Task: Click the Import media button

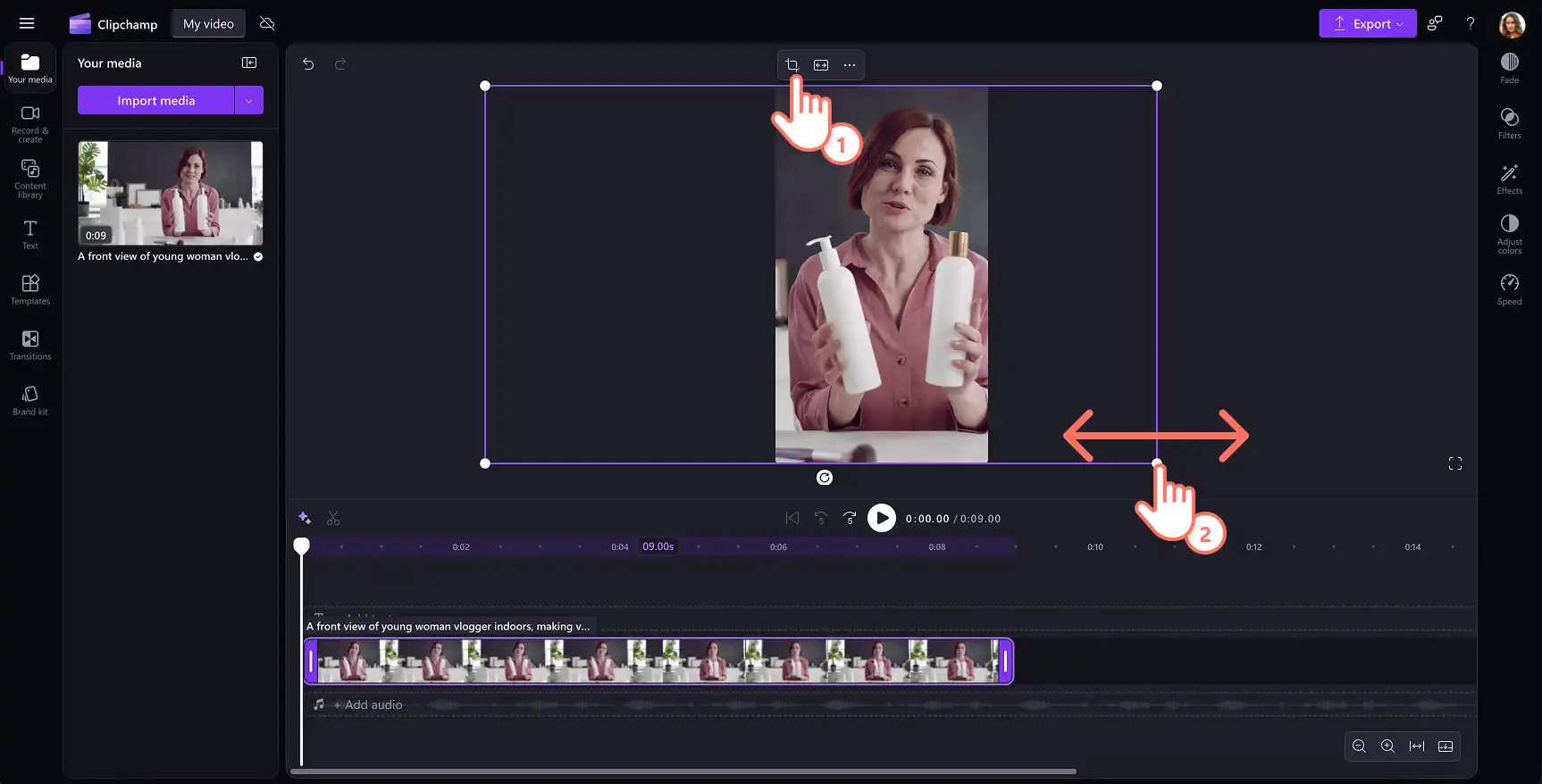Action: 156,100
